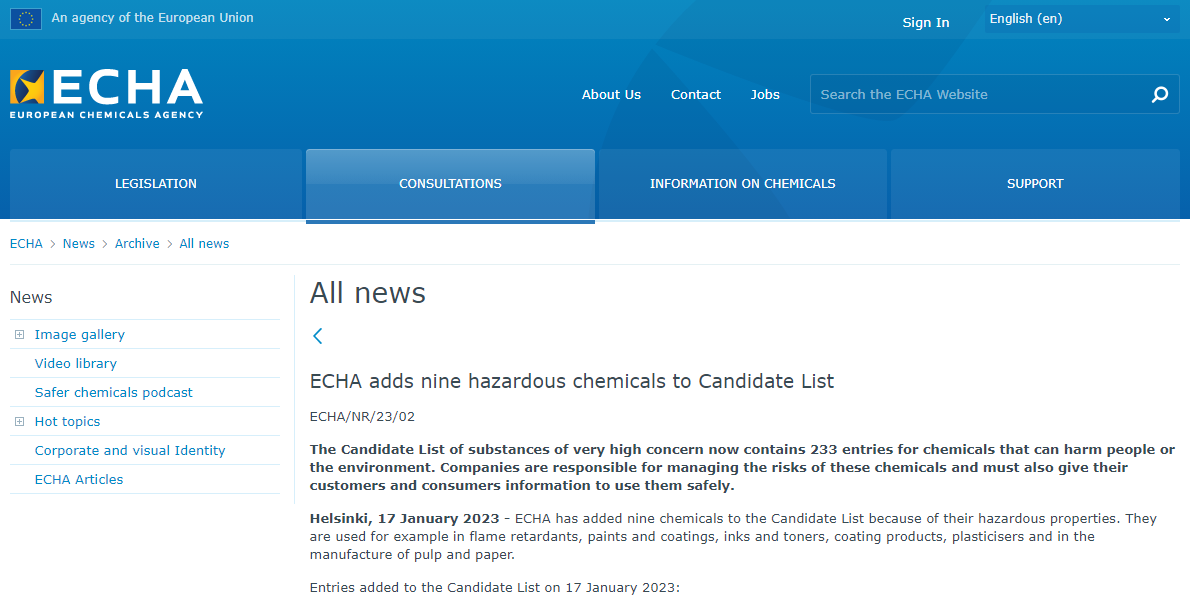Open the Jobs link

765,95
